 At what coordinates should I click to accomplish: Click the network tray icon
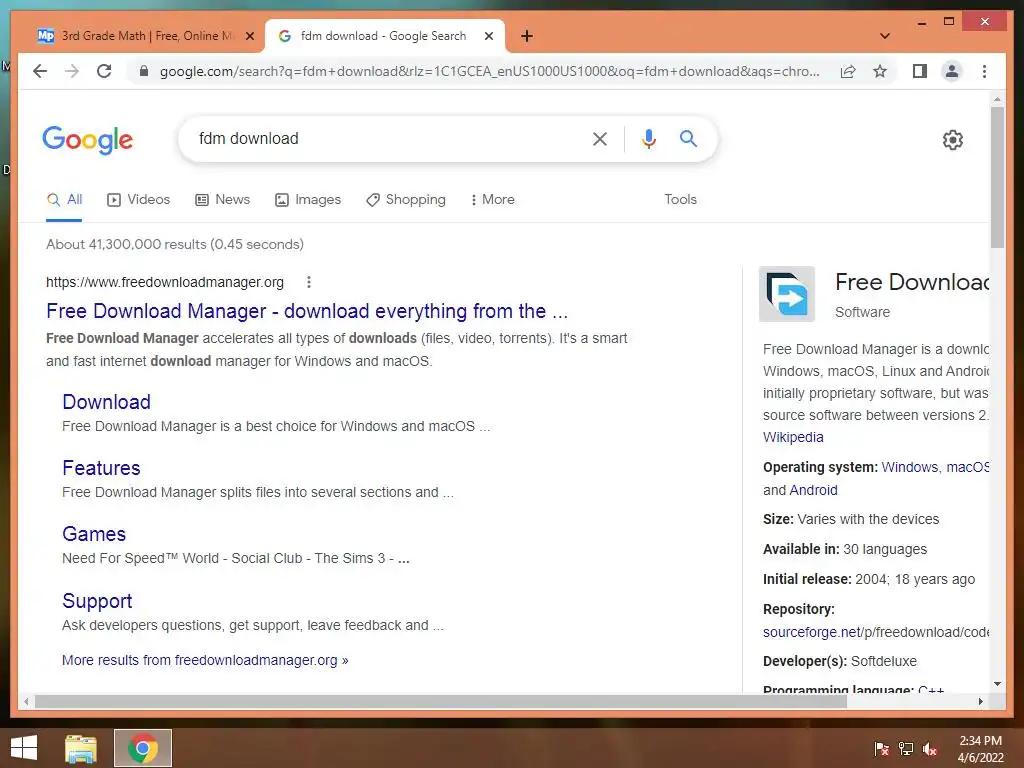[x=906, y=748]
